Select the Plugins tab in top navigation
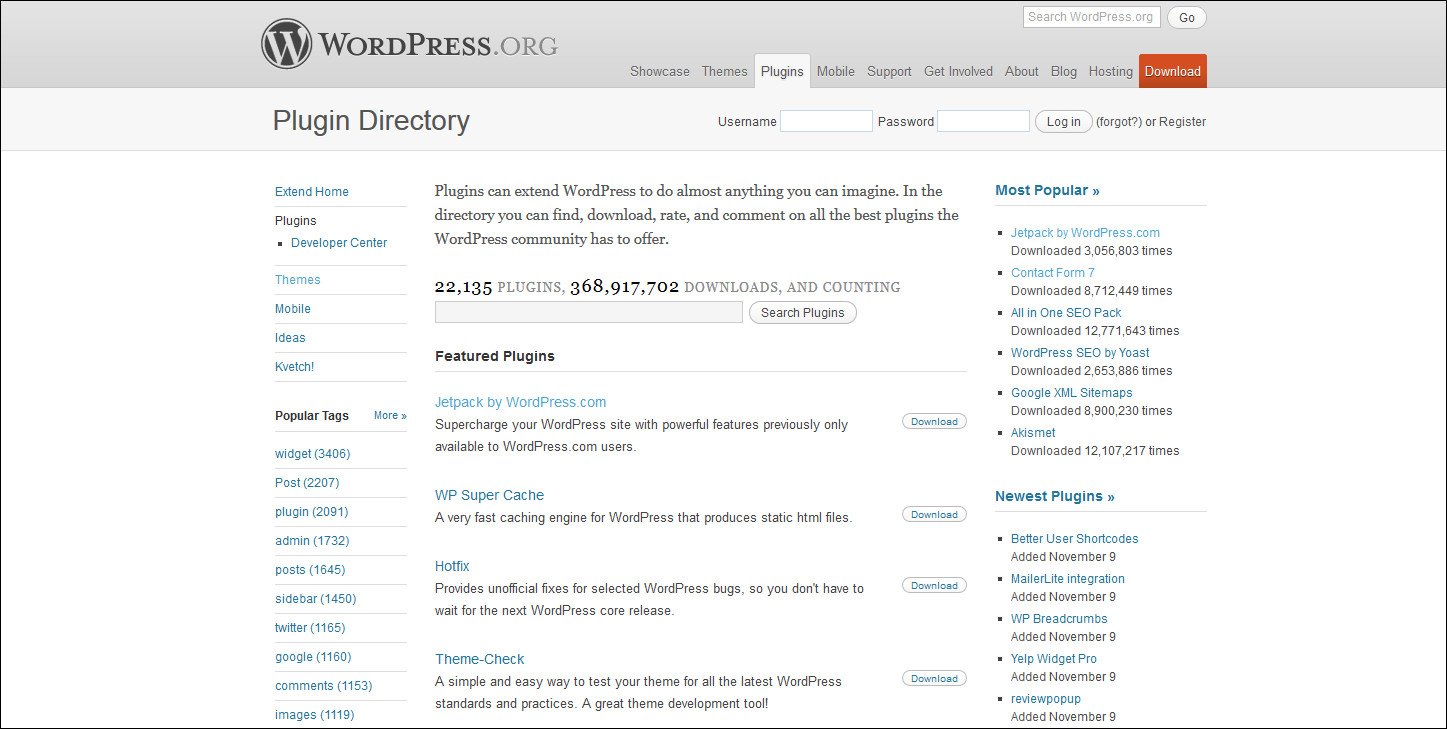 (x=782, y=71)
